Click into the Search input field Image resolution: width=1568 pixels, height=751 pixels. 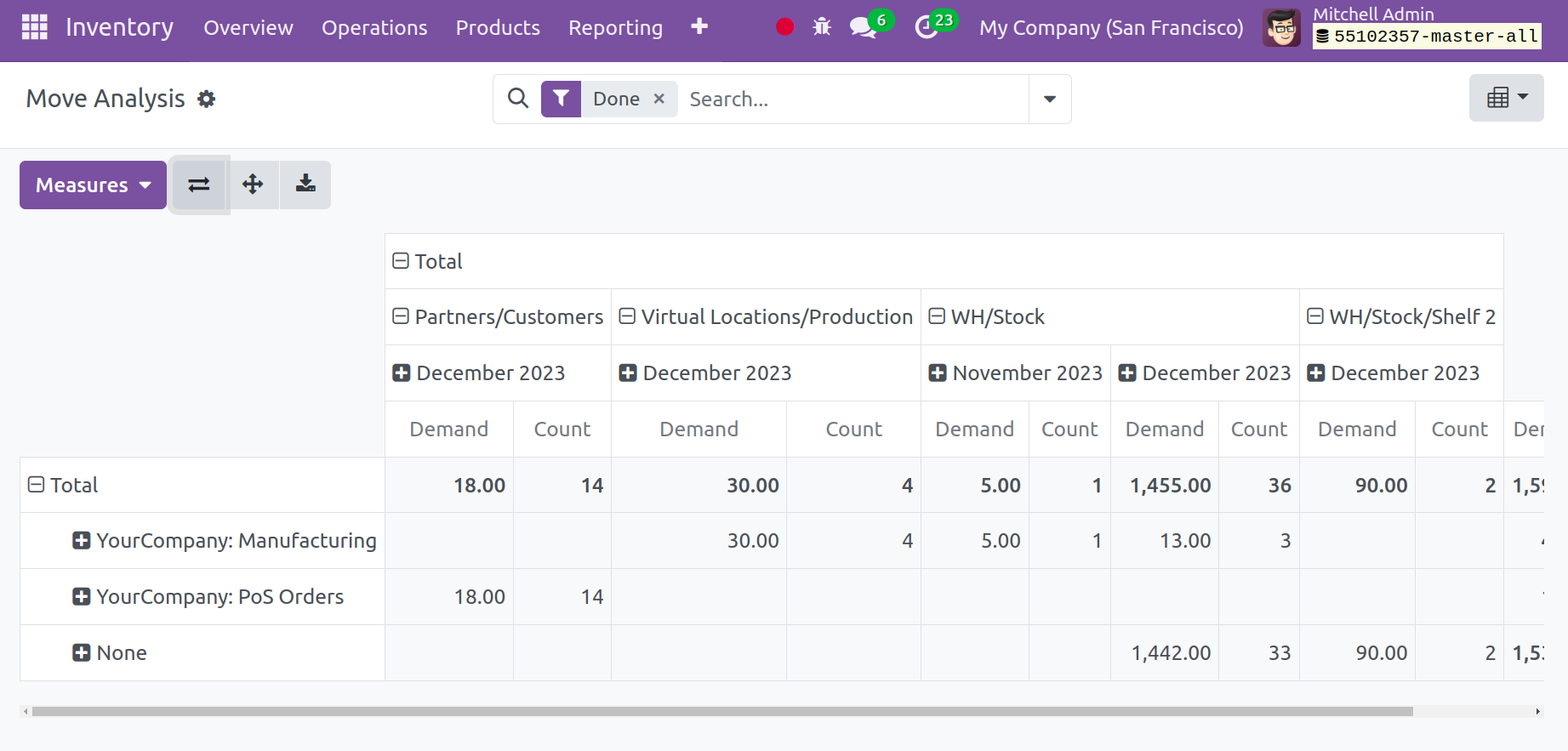(851, 100)
